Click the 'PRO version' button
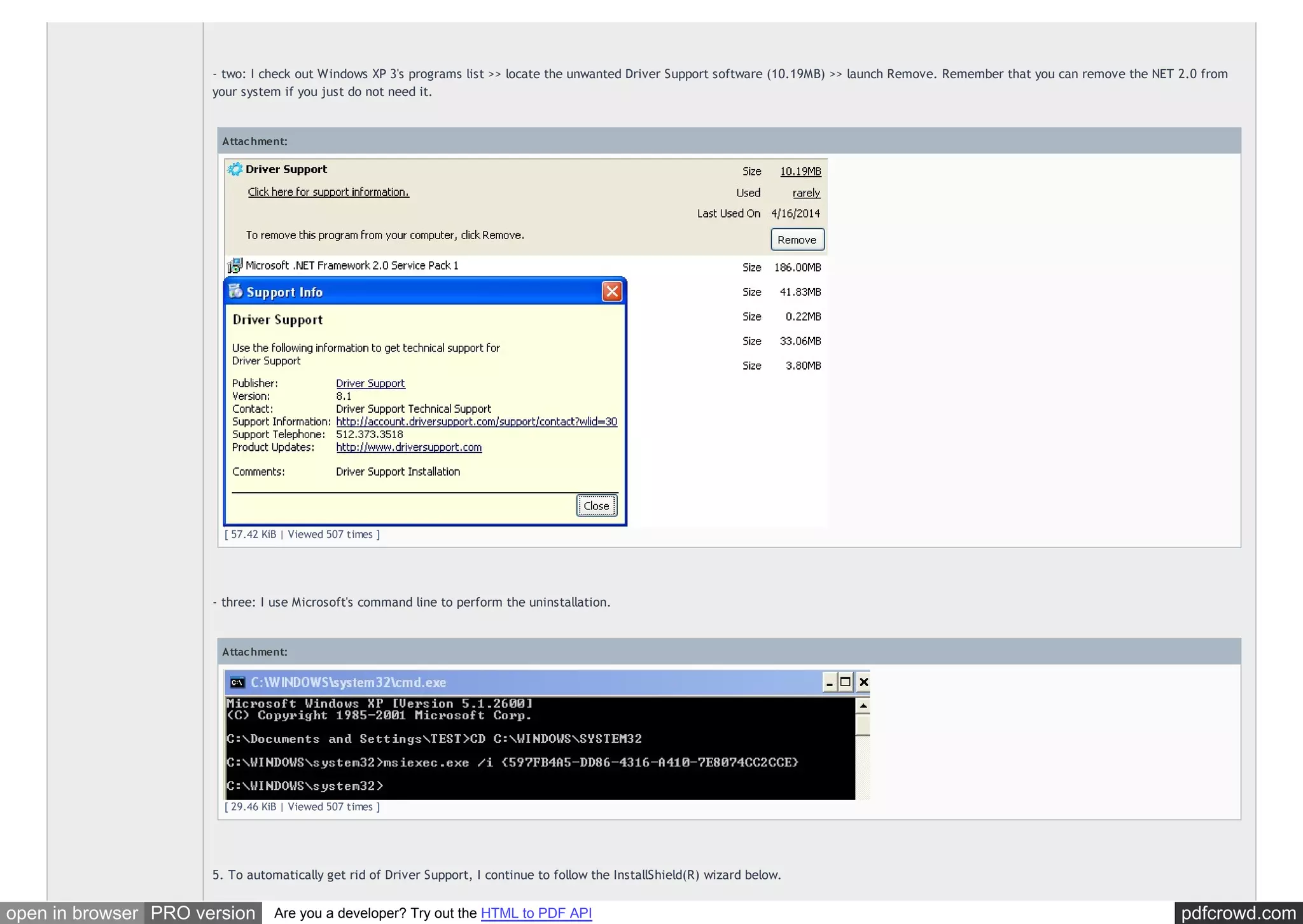 coord(203,913)
